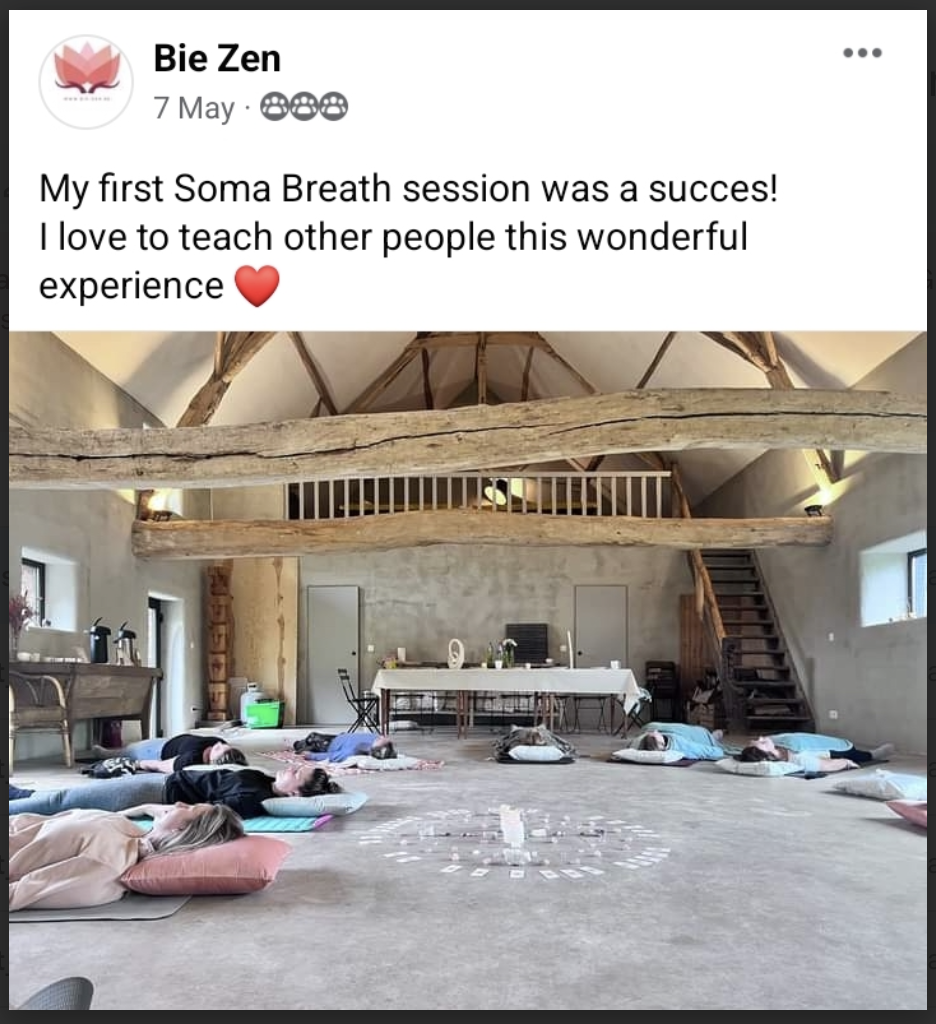
Task: Open the three-dot post options menu
Action: (x=862, y=53)
